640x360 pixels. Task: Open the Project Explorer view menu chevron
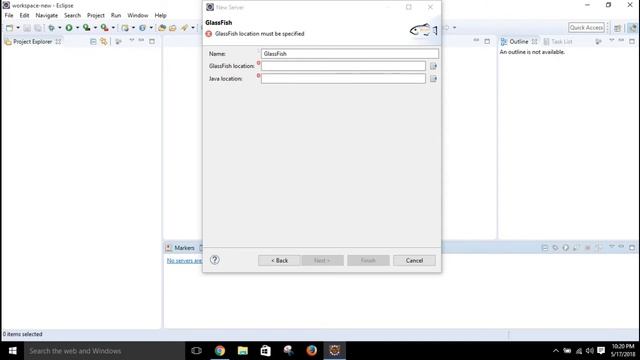tap(131, 41)
